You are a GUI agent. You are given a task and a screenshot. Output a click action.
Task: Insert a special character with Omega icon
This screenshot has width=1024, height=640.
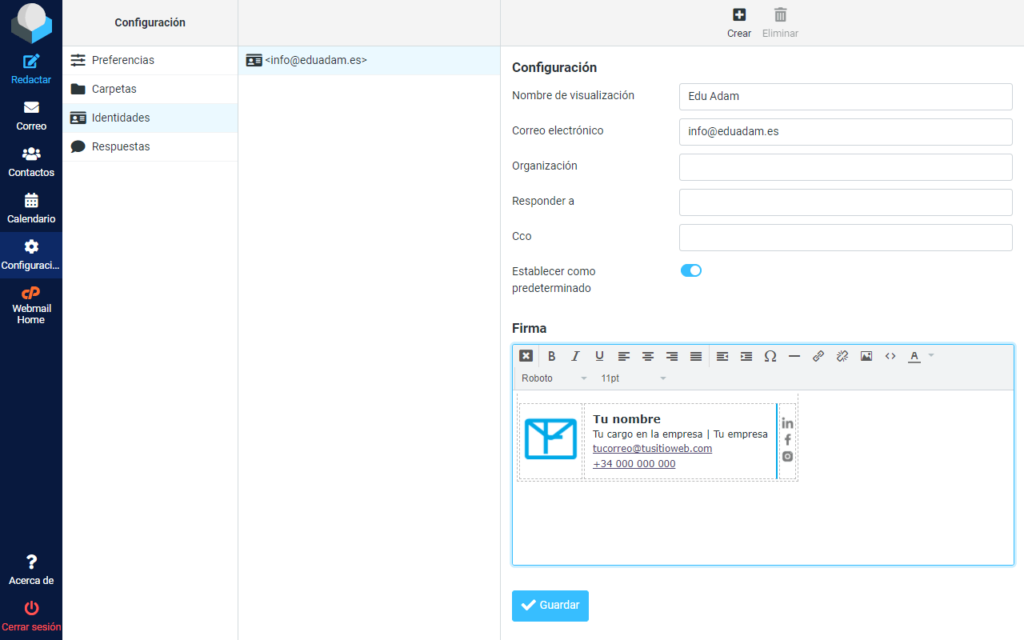coord(770,356)
